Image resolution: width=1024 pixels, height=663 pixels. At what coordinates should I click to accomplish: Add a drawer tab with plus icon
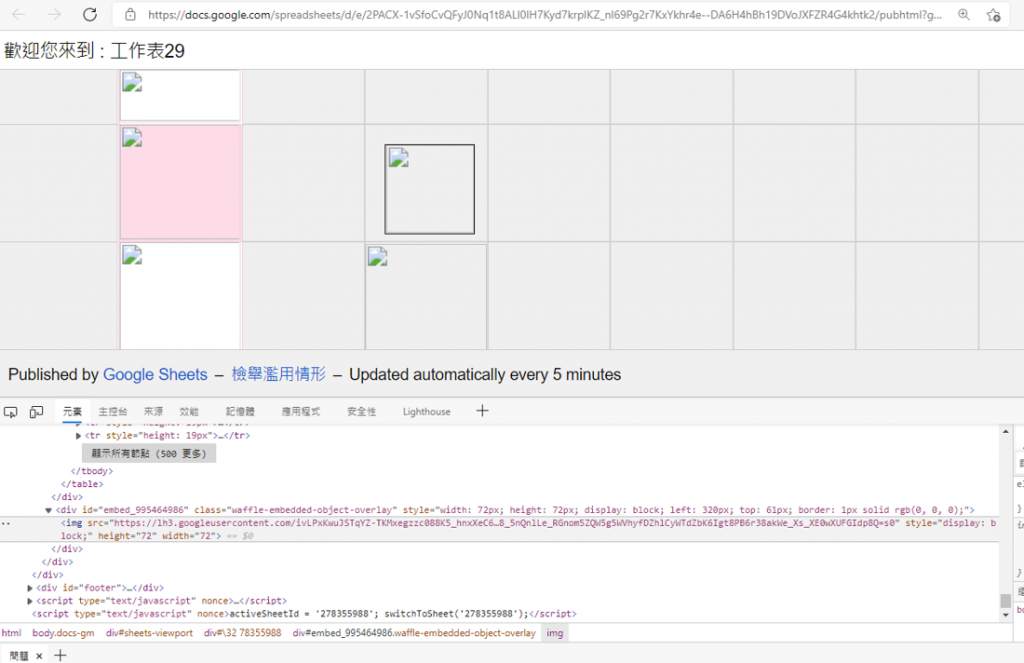60,655
